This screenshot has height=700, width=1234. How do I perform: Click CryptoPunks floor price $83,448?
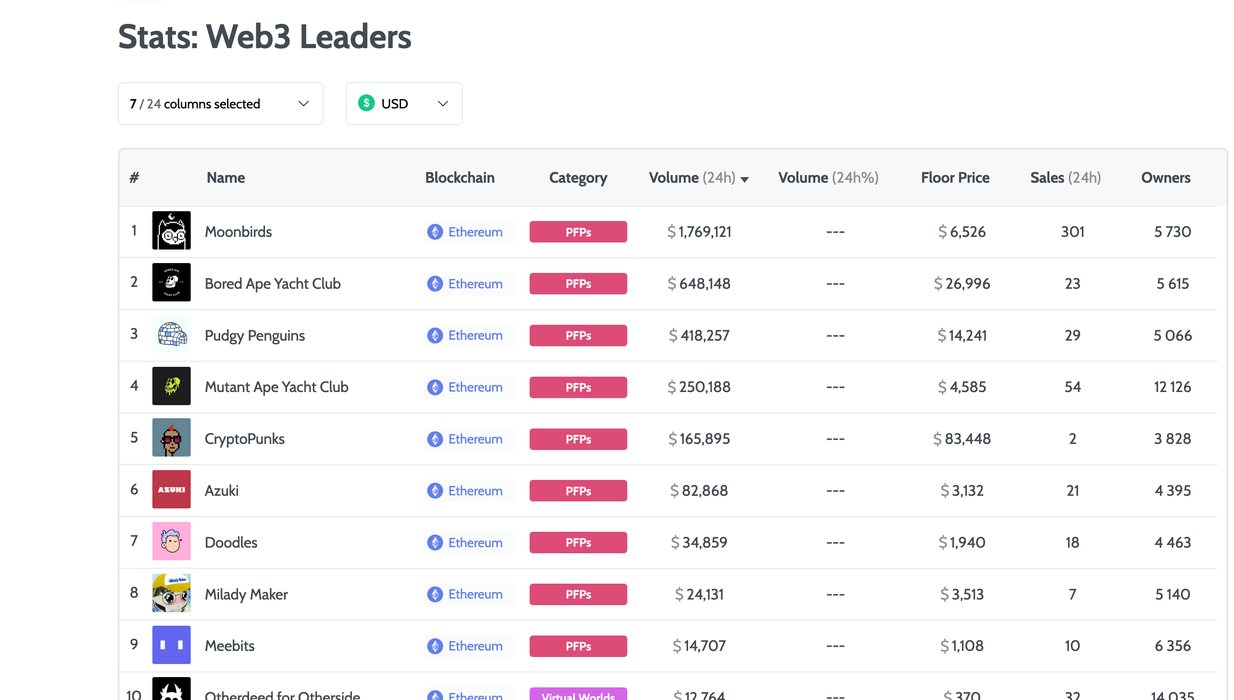(x=962, y=439)
